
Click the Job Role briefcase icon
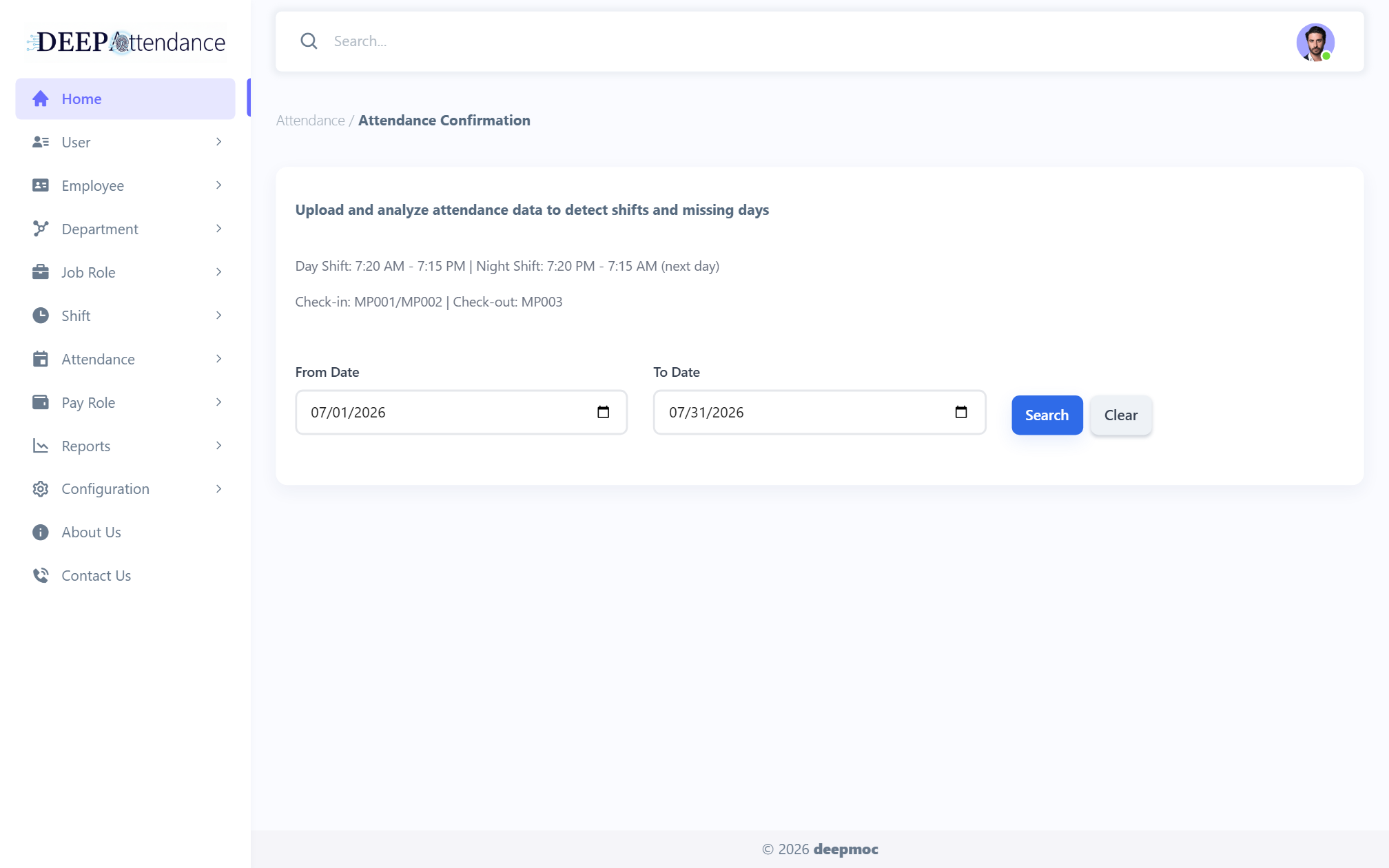tap(41, 272)
